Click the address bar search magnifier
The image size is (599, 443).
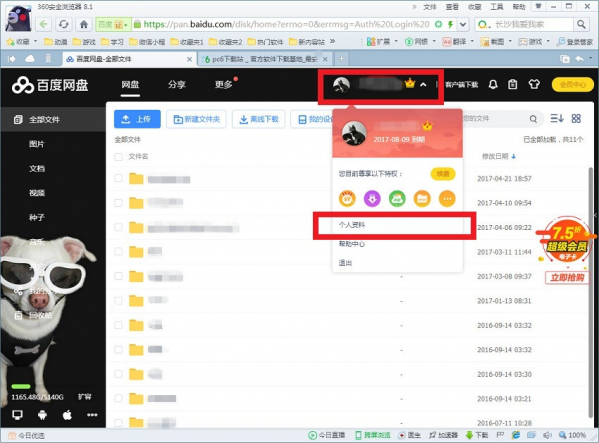tap(581, 24)
